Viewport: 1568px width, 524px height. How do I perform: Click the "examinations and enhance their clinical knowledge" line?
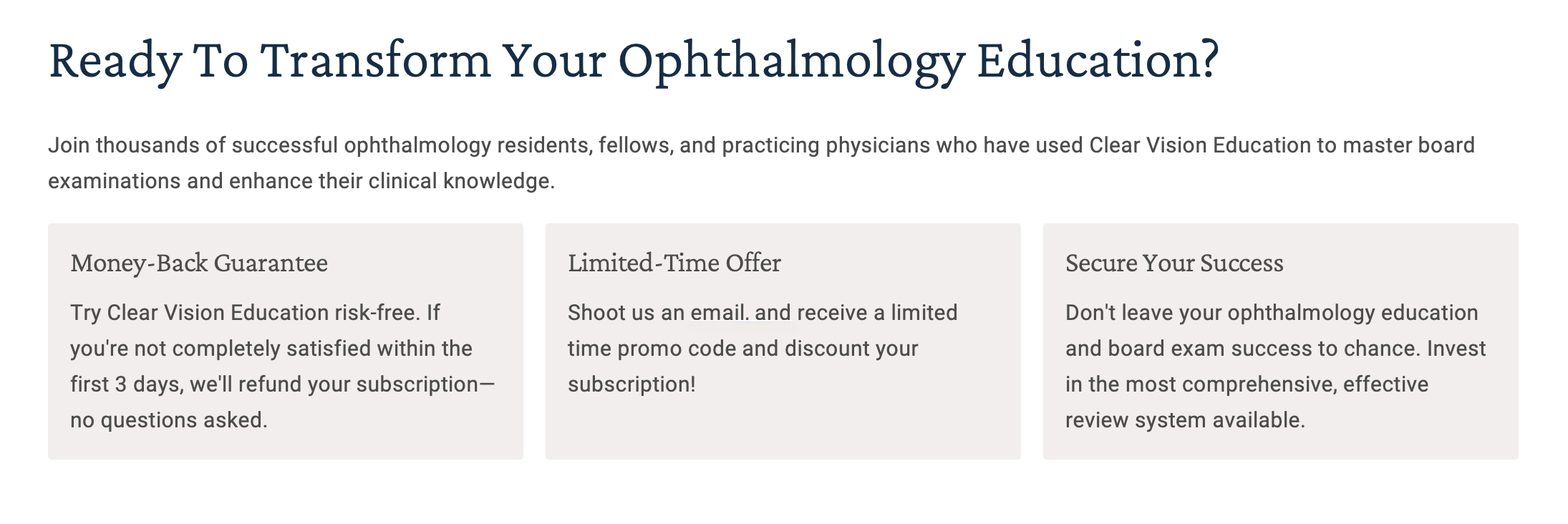coord(301,181)
